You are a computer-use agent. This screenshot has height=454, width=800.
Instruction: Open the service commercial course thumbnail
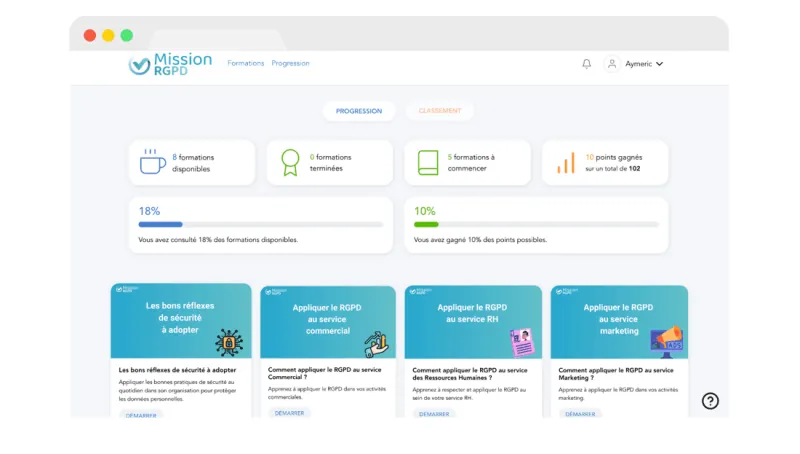click(x=328, y=322)
